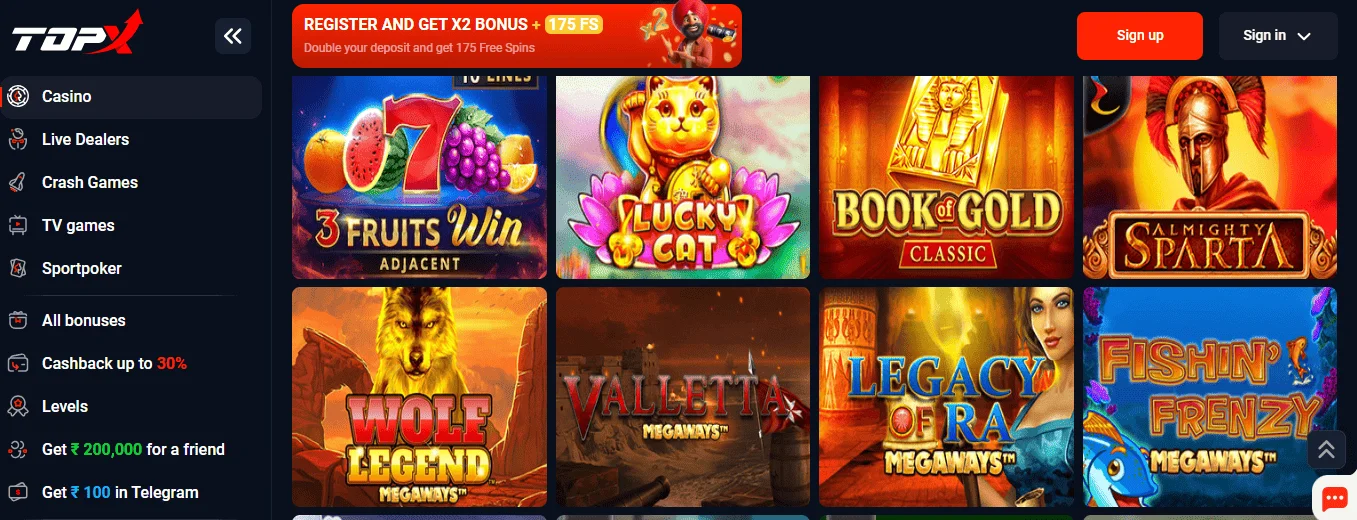The height and width of the screenshot is (520, 1357).
Task: Launch Wolf Legend Megaways game
Action: coord(419,397)
